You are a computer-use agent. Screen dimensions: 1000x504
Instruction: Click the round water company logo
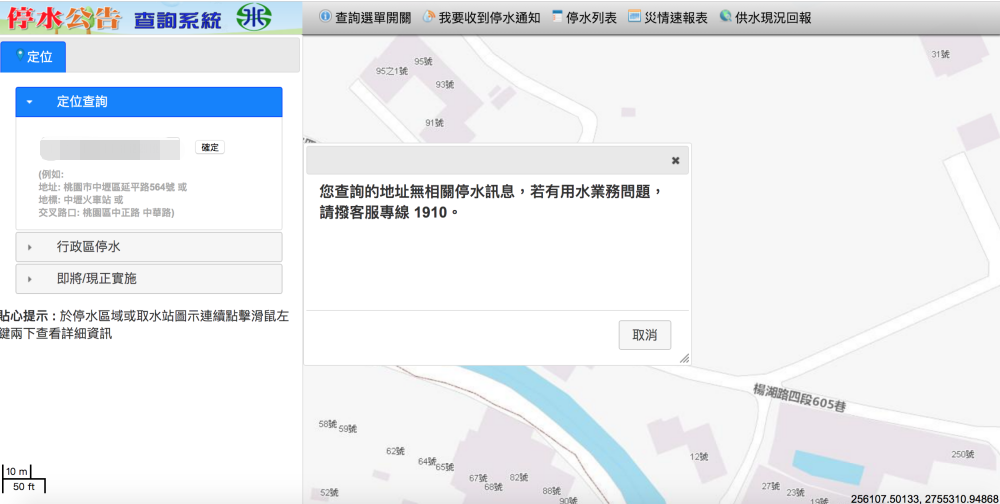point(254,16)
